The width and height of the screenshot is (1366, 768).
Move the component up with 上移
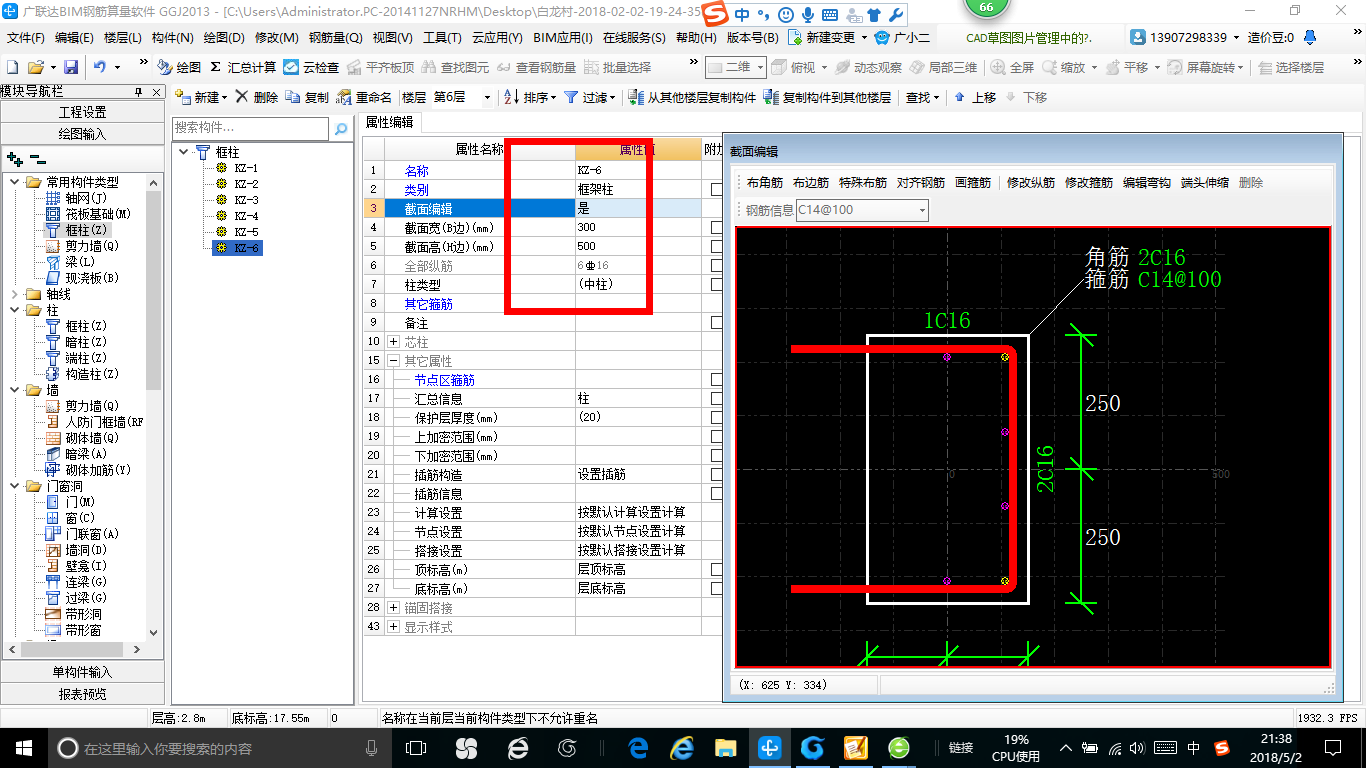click(975, 97)
